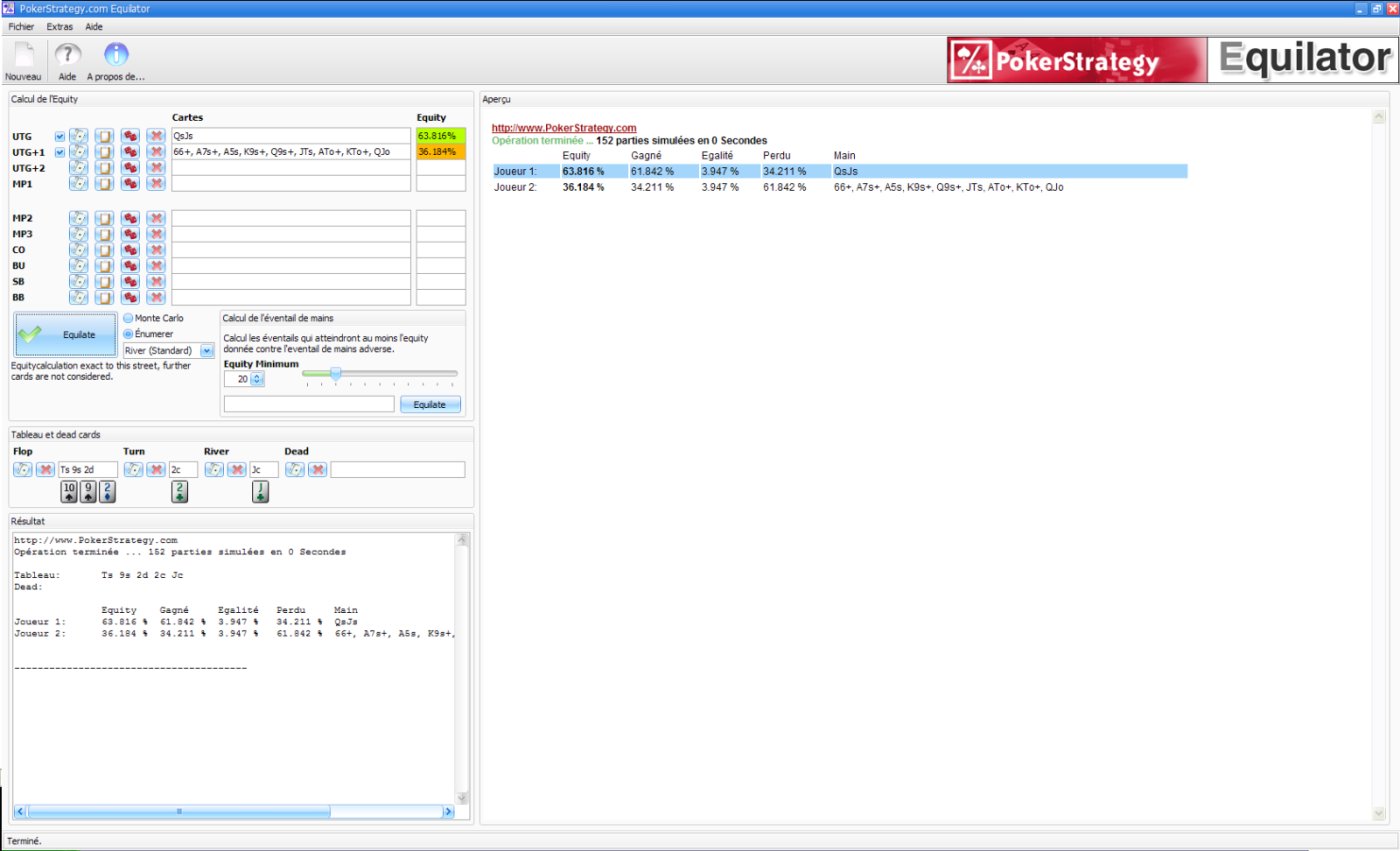Clear the Flop cards with red X
Viewport: 1400px width, 851px height.
tap(46, 470)
